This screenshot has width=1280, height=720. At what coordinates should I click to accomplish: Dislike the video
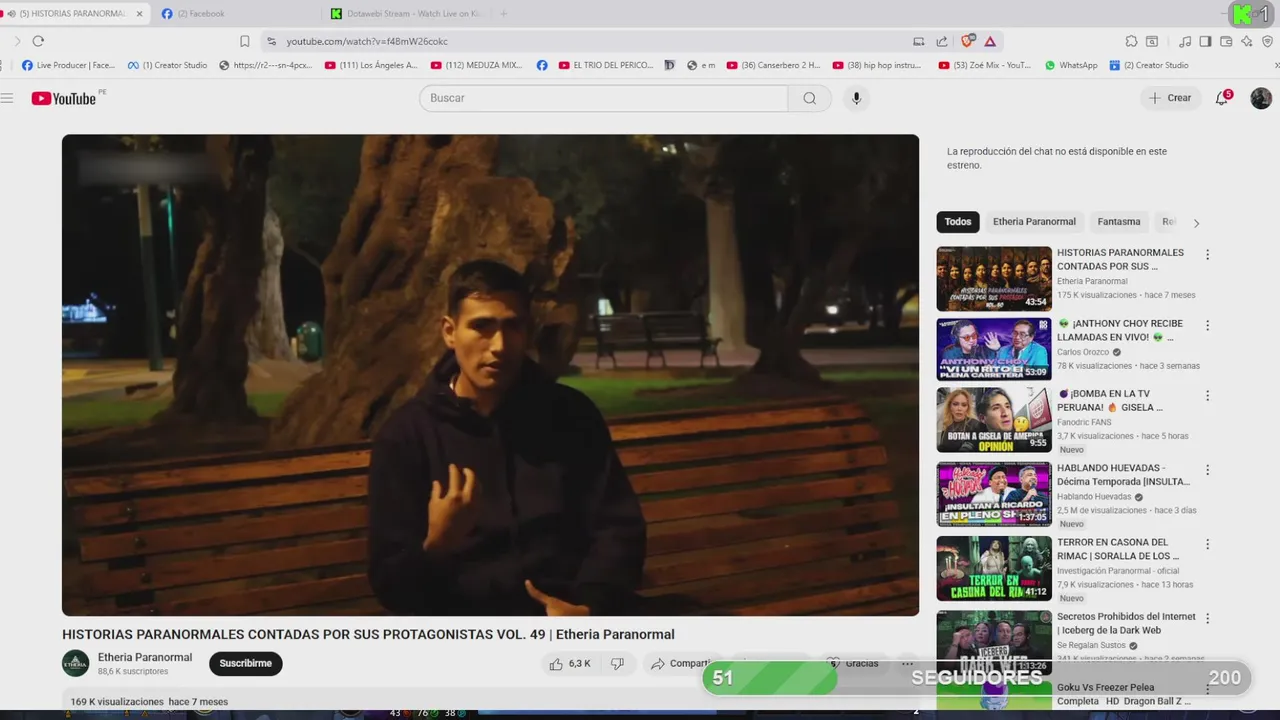coord(617,663)
